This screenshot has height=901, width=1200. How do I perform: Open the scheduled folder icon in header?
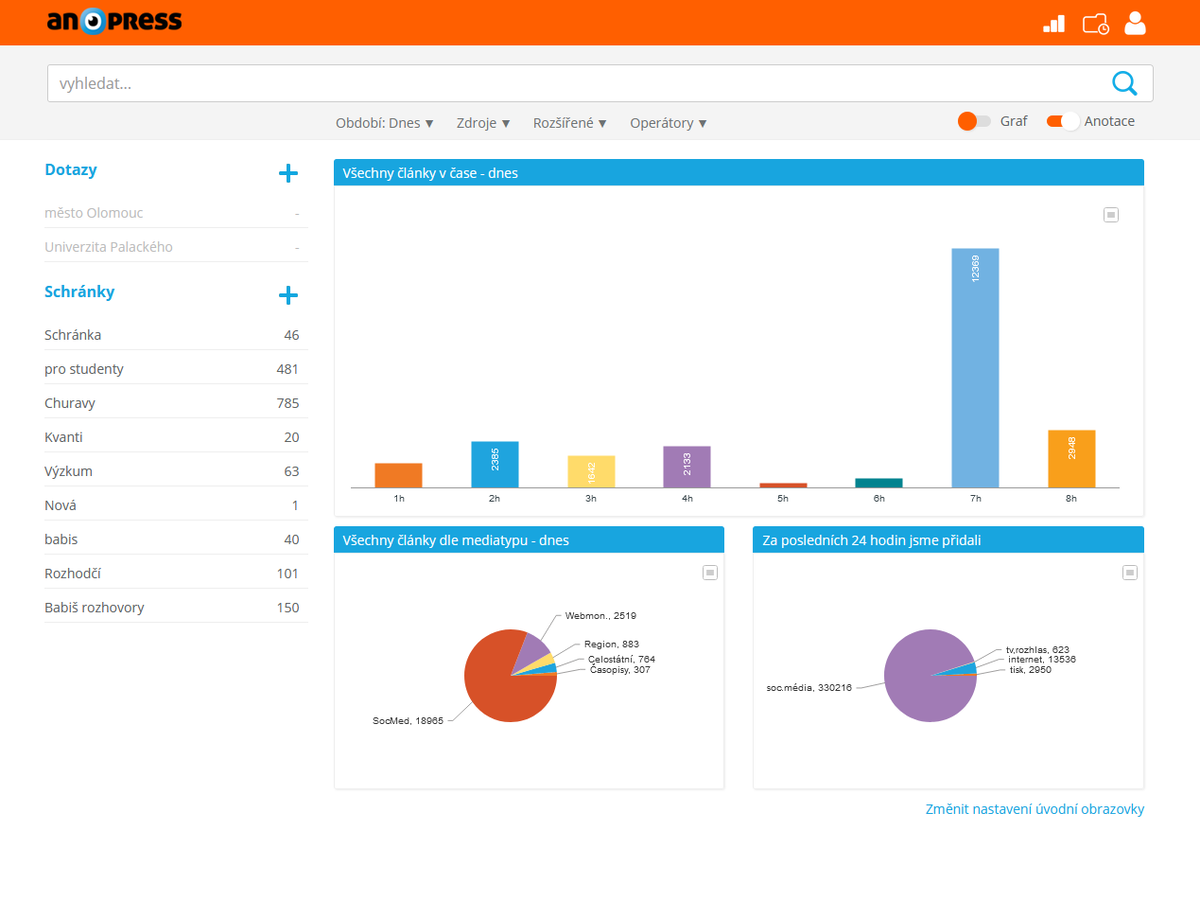click(x=1096, y=23)
